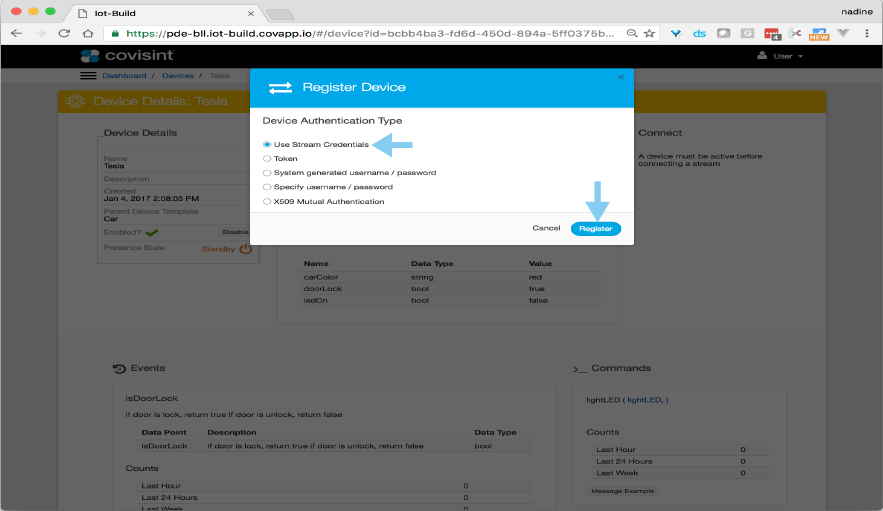
Task: Bookmark this page with the star icon
Action: [650, 33]
